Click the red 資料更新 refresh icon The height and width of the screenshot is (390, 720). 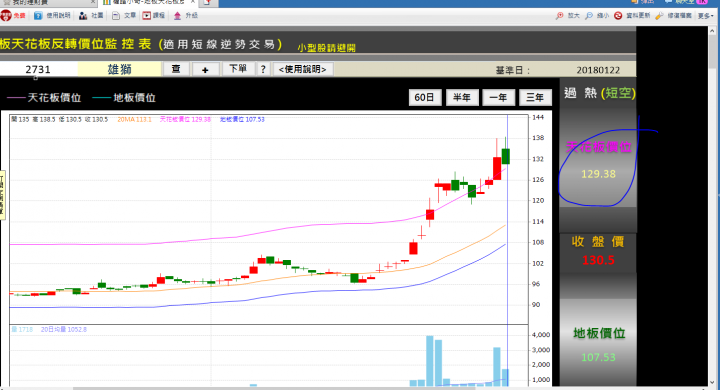point(618,16)
